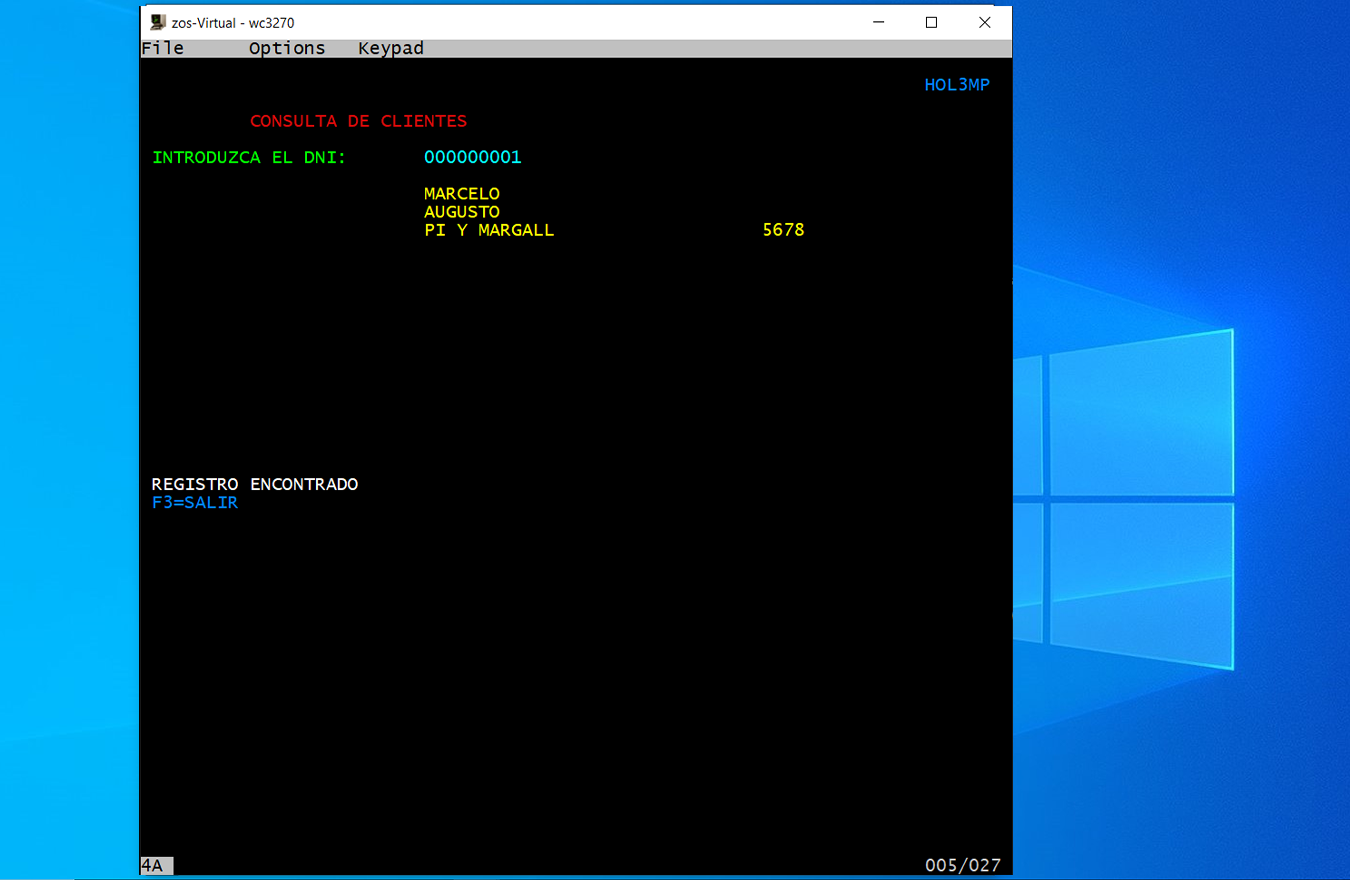The image size is (1350, 880).
Task: Click the INTRODUZCA EL DNI label
Action: click(249, 157)
